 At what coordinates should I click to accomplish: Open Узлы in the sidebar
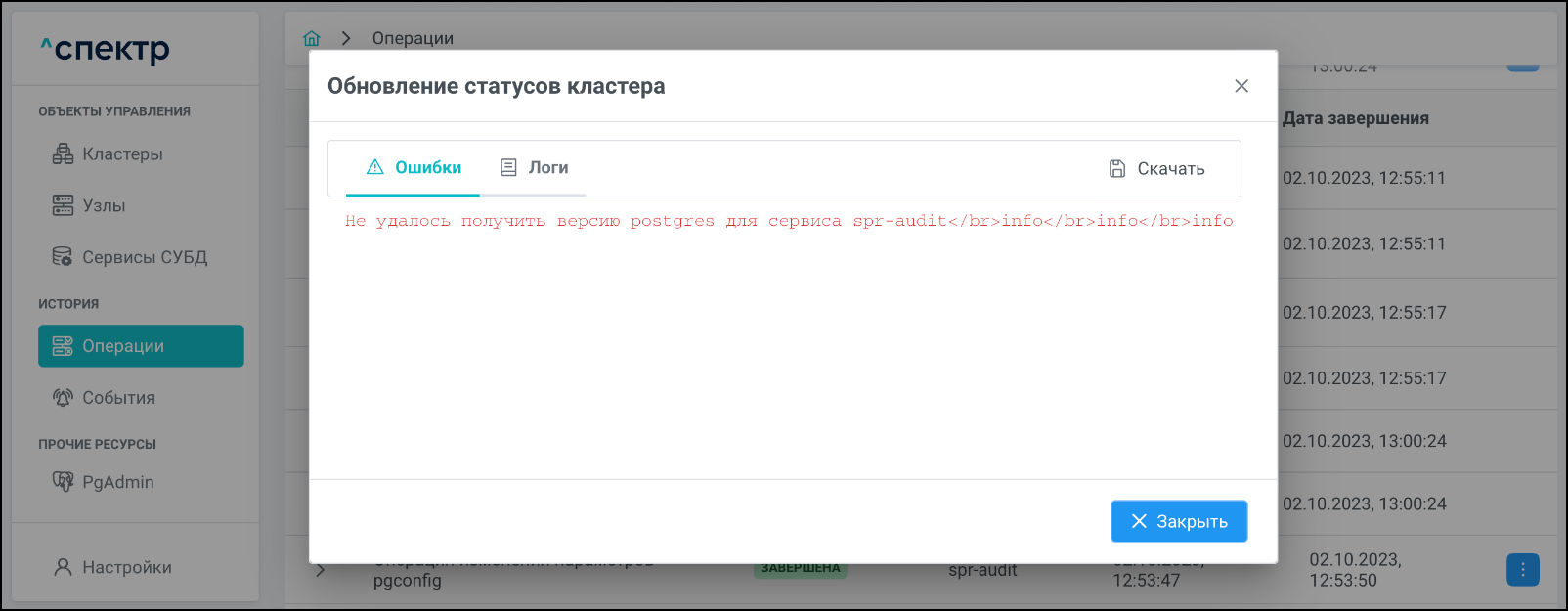pyautogui.click(x=104, y=206)
